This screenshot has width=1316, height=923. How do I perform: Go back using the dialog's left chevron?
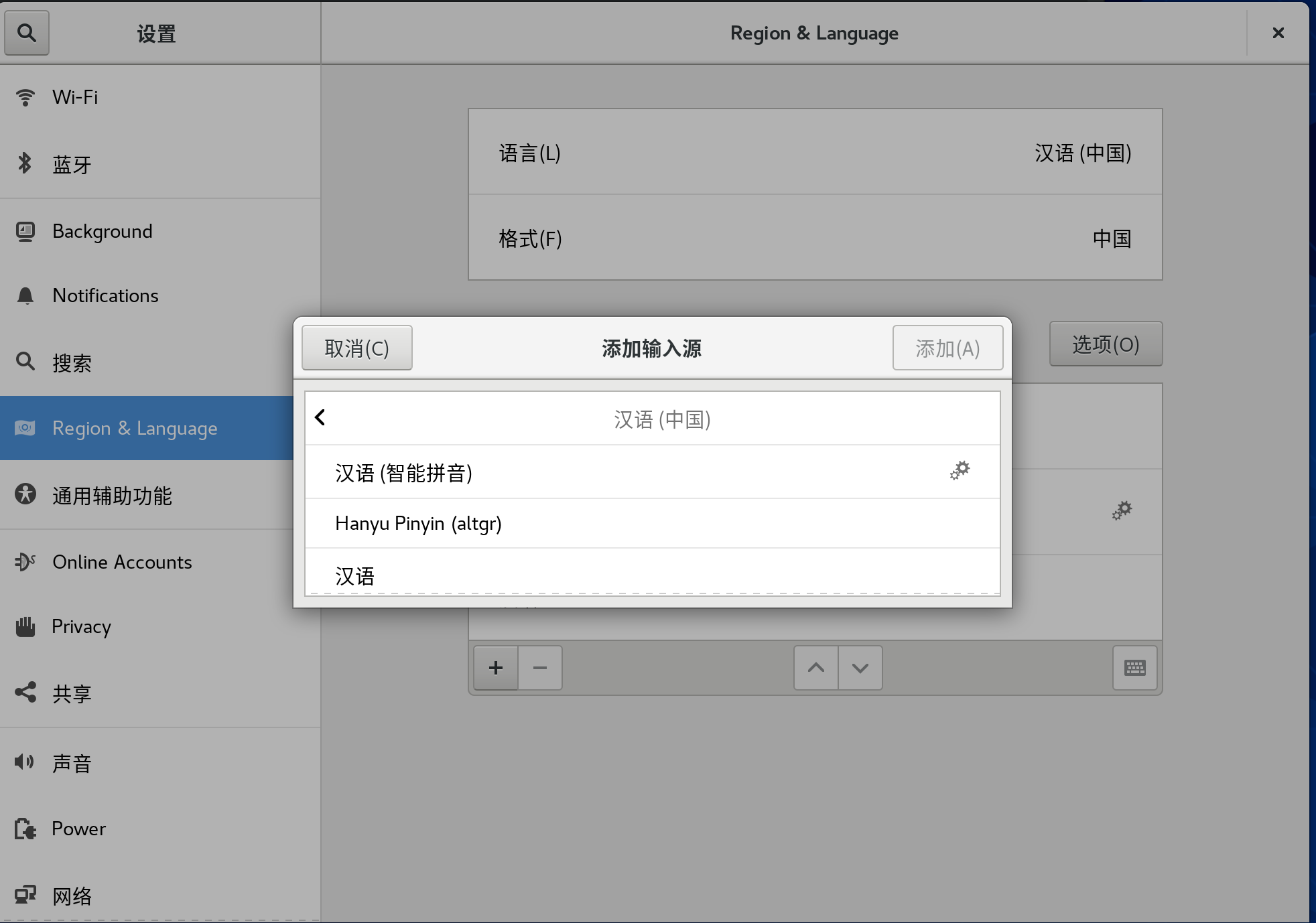point(320,417)
